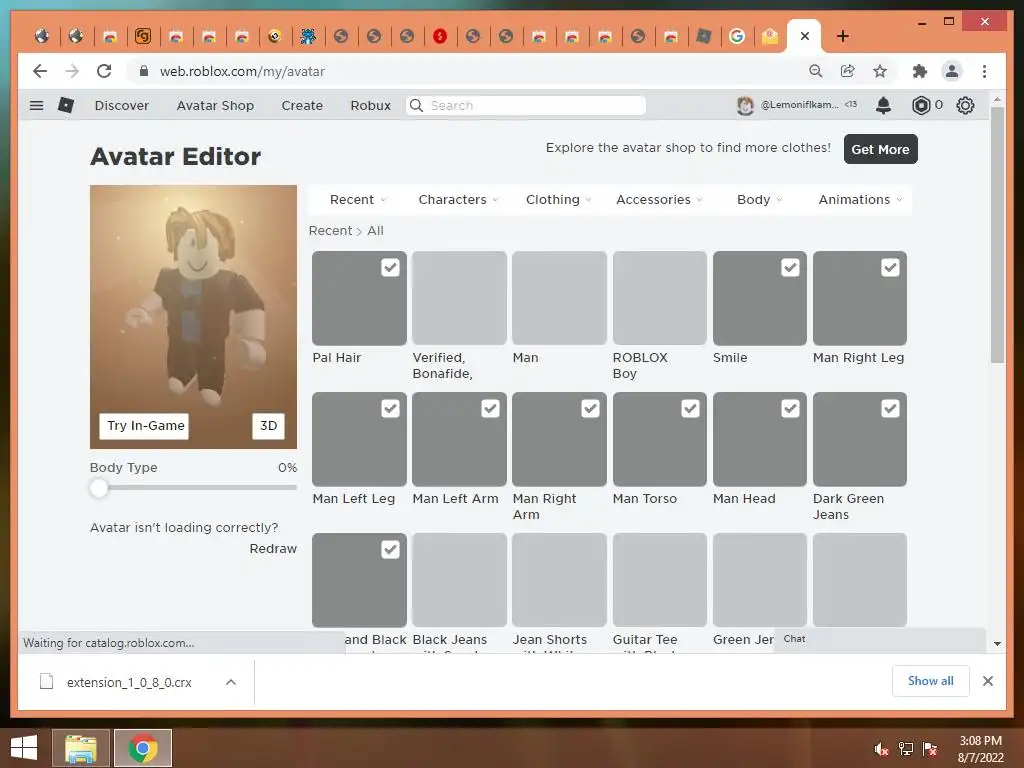Uncheck the Pal Hair item

[390, 268]
